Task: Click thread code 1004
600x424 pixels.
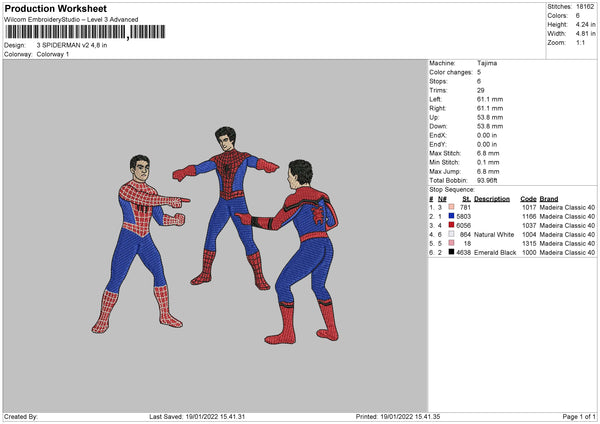Action: point(529,235)
